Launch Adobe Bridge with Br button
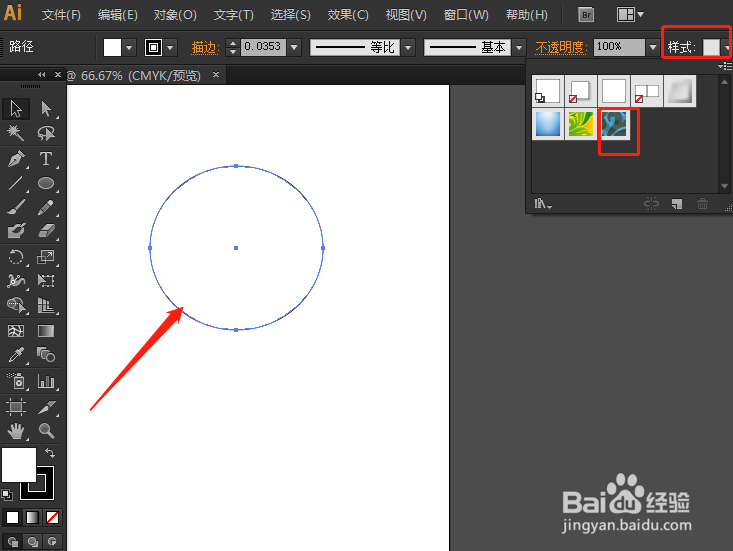The height and width of the screenshot is (551, 733). 586,15
